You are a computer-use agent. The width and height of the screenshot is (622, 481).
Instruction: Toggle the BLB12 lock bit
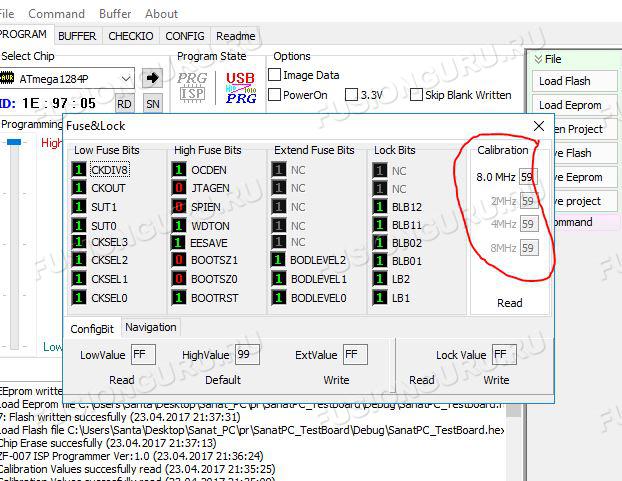pos(379,206)
